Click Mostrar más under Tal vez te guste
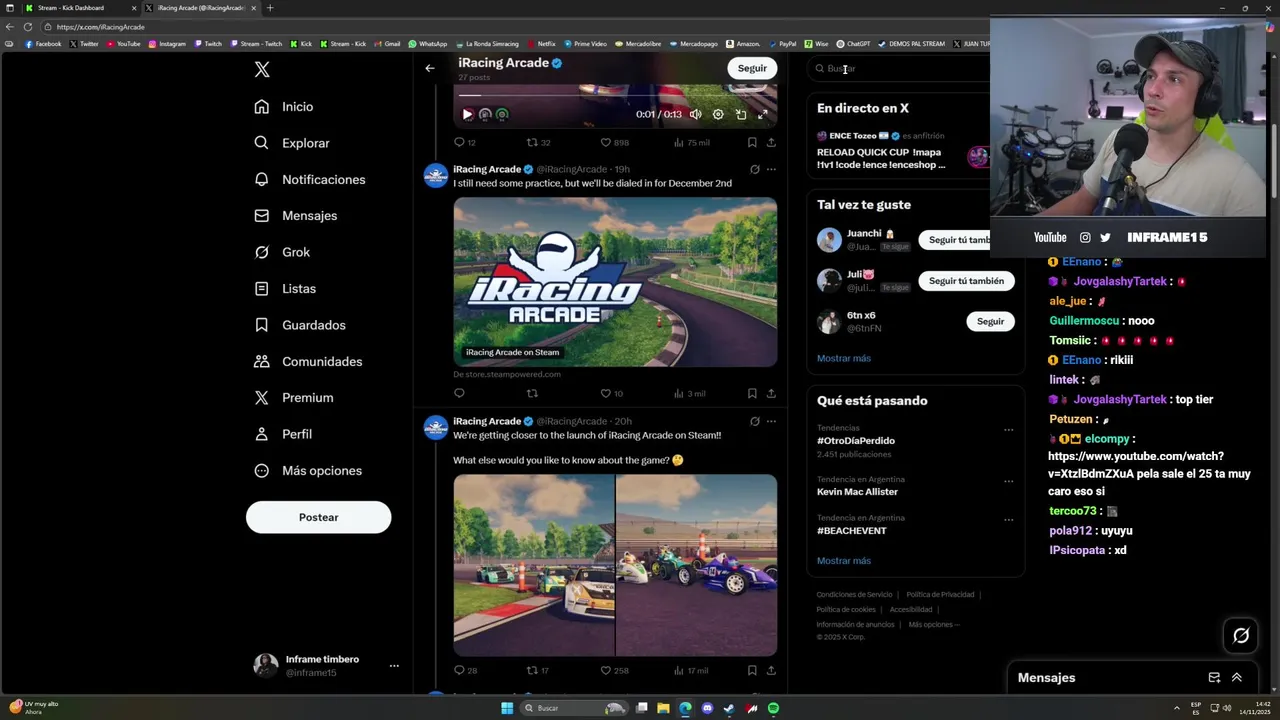Image resolution: width=1280 pixels, height=720 pixels. coord(843,358)
